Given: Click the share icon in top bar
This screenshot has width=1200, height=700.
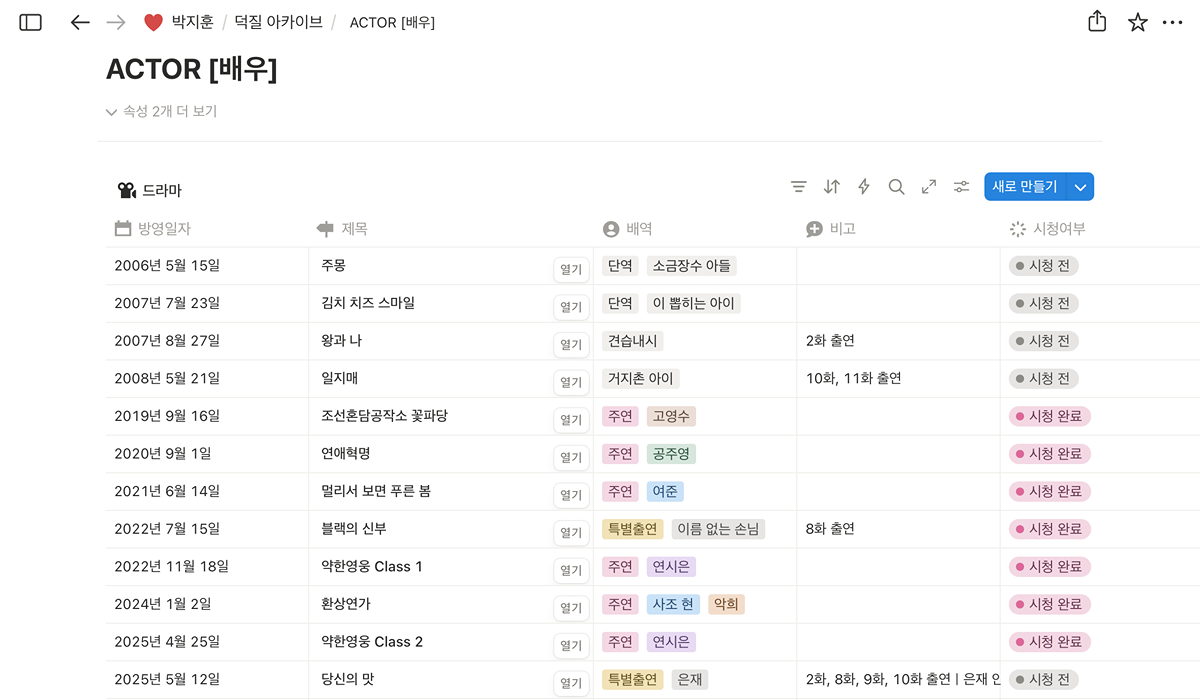Looking at the screenshot, I should click(x=1097, y=22).
